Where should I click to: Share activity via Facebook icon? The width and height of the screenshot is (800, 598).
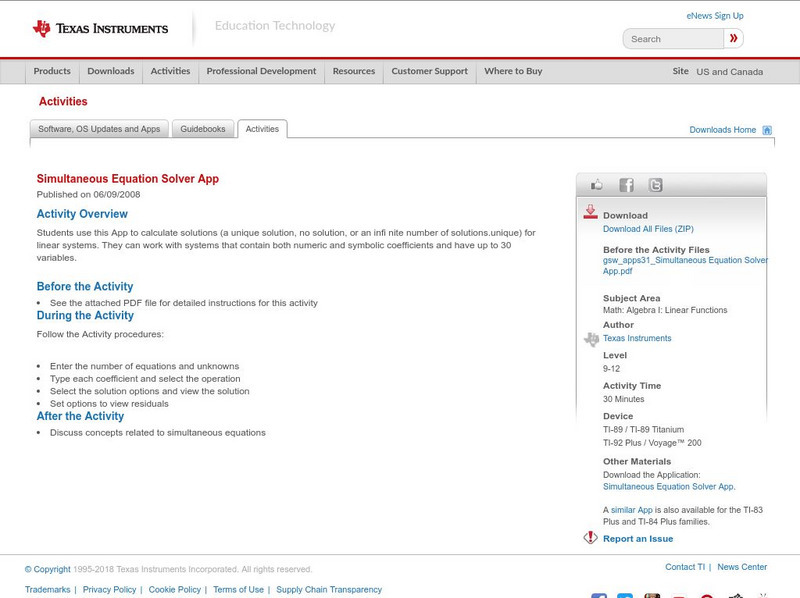[626, 185]
